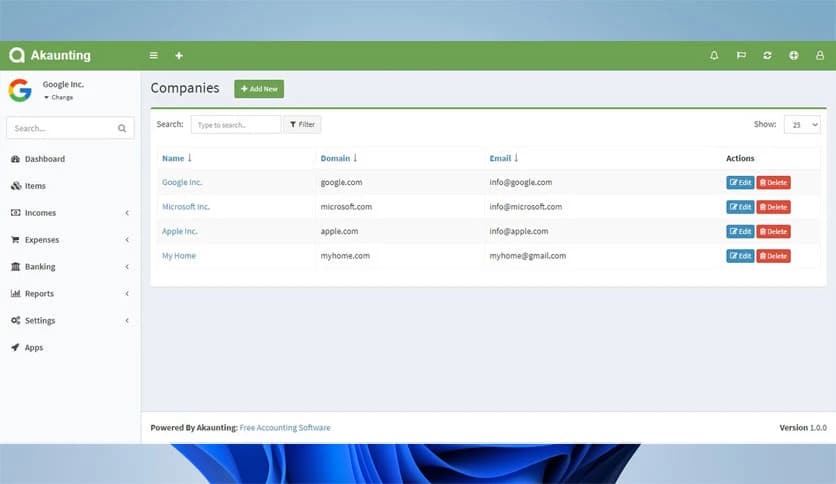The height and width of the screenshot is (484, 836).
Task: Edit the My Home row
Action: [740, 256]
